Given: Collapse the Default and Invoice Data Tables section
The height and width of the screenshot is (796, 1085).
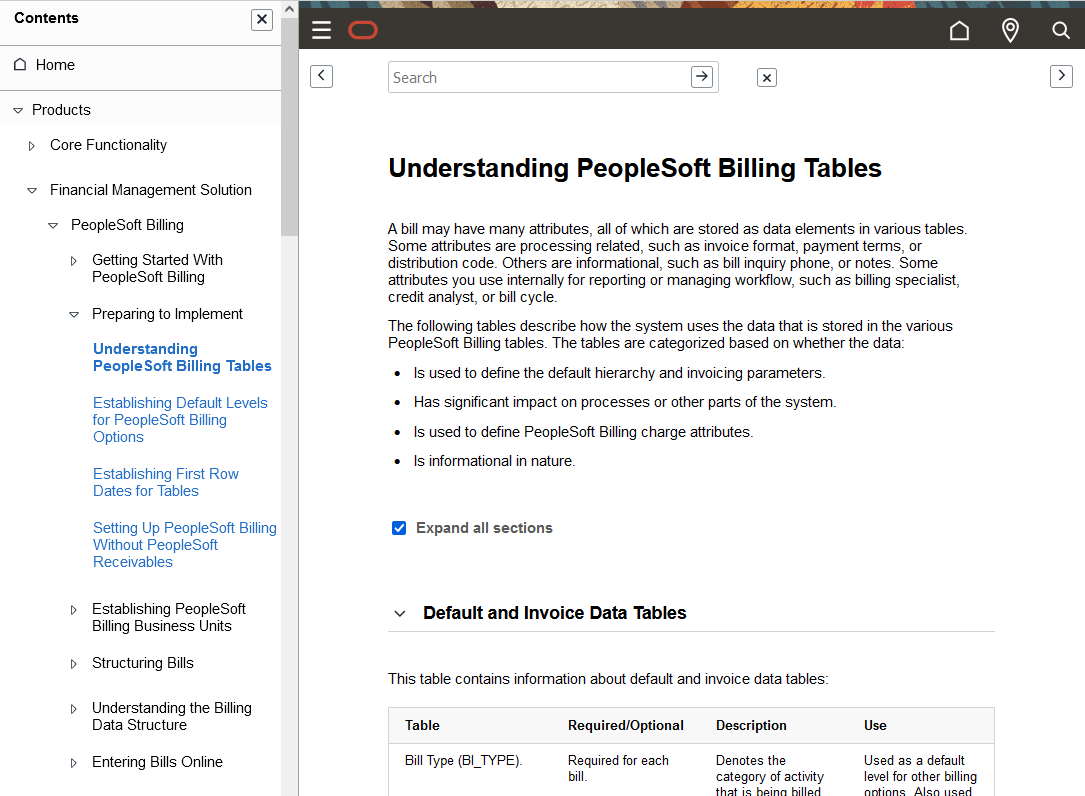Looking at the screenshot, I should 399,613.
